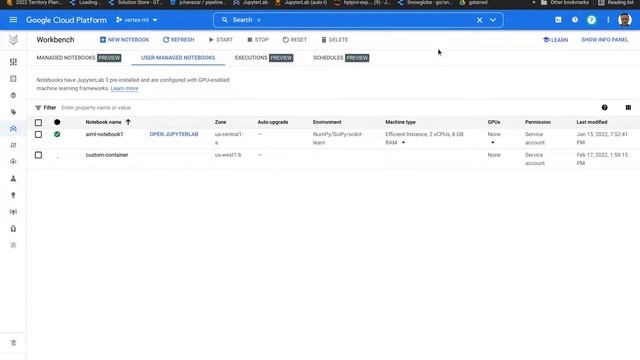Select the custom-container row checkbox
Viewport: 640px width, 360px height.
[x=38, y=155]
